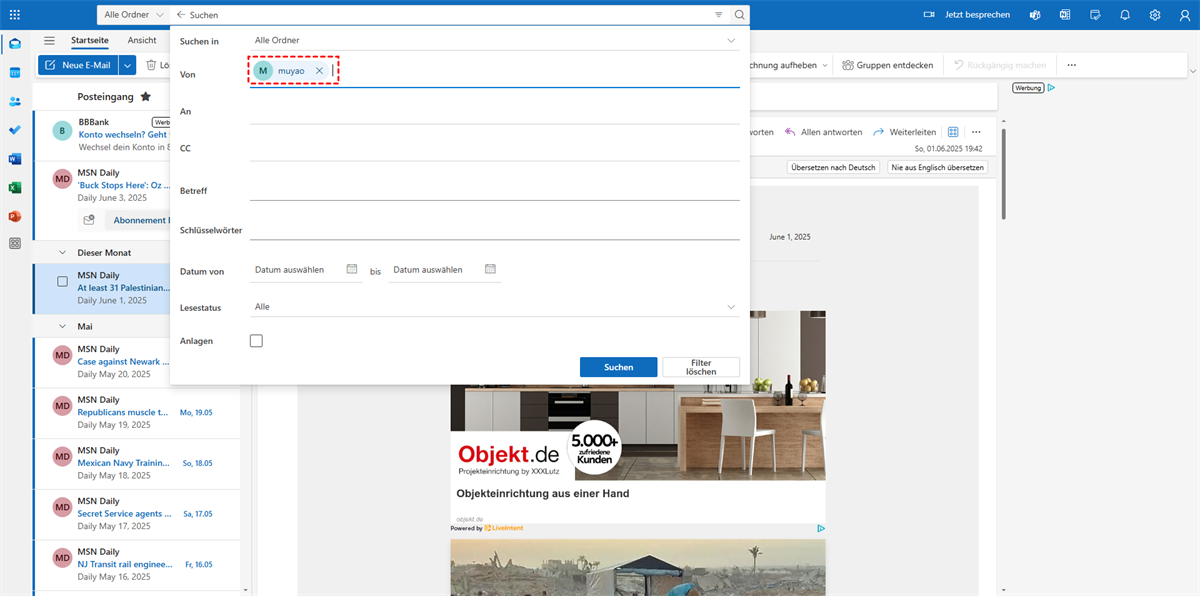
Task: Click Jetzt besprechen
Action: (x=966, y=15)
